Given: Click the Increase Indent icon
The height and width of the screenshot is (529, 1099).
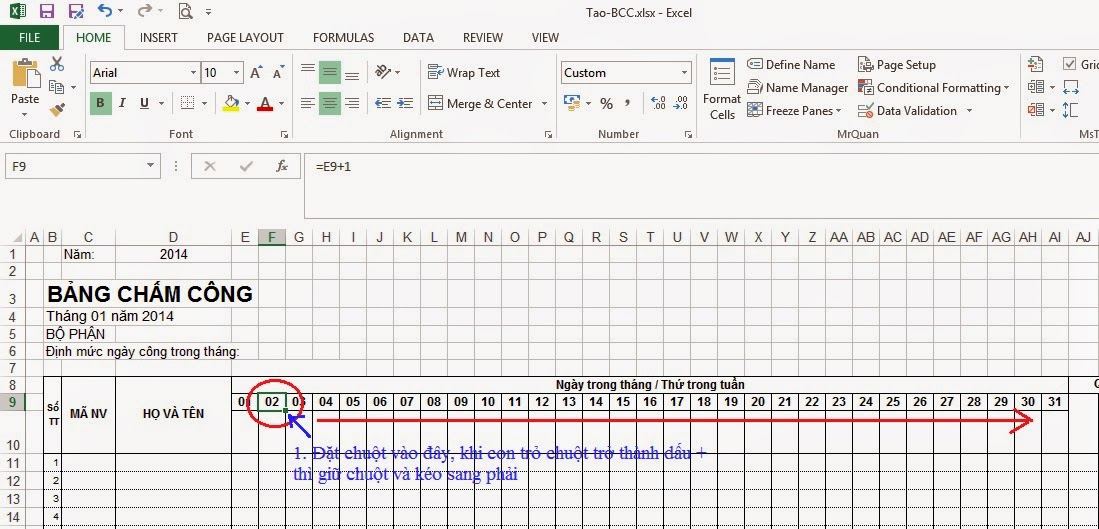Looking at the screenshot, I should (x=405, y=103).
